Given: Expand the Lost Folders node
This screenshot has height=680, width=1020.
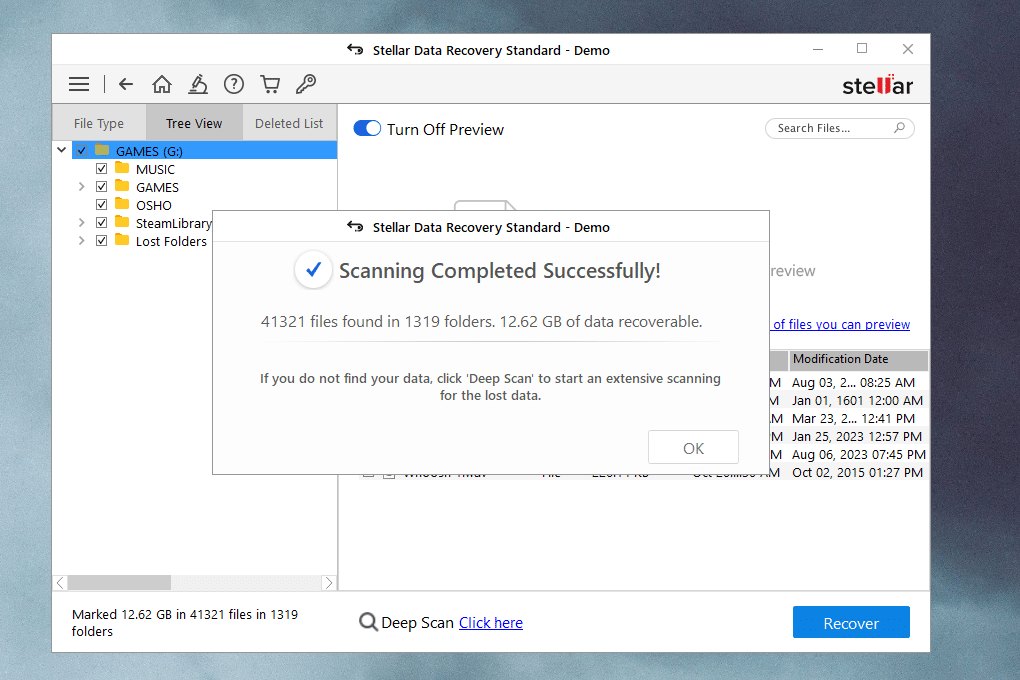Looking at the screenshot, I should click(x=81, y=241).
